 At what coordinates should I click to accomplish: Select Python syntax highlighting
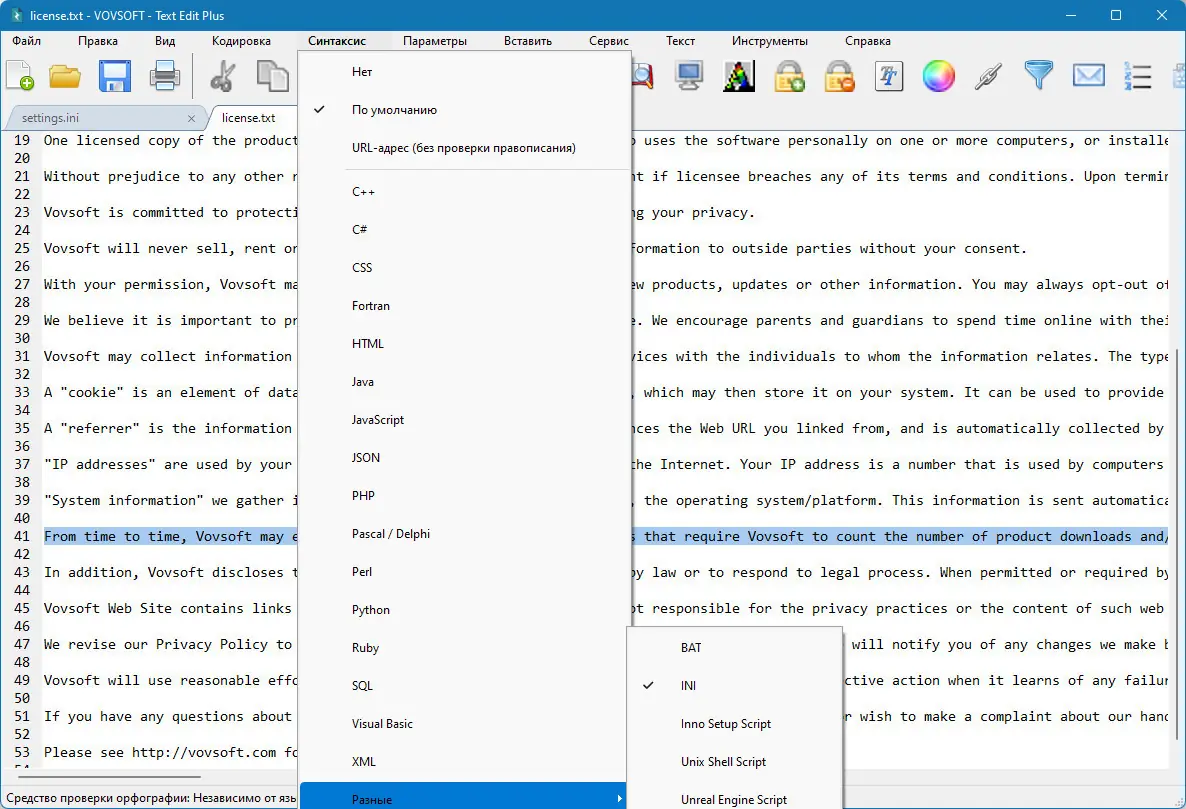tap(465, 610)
